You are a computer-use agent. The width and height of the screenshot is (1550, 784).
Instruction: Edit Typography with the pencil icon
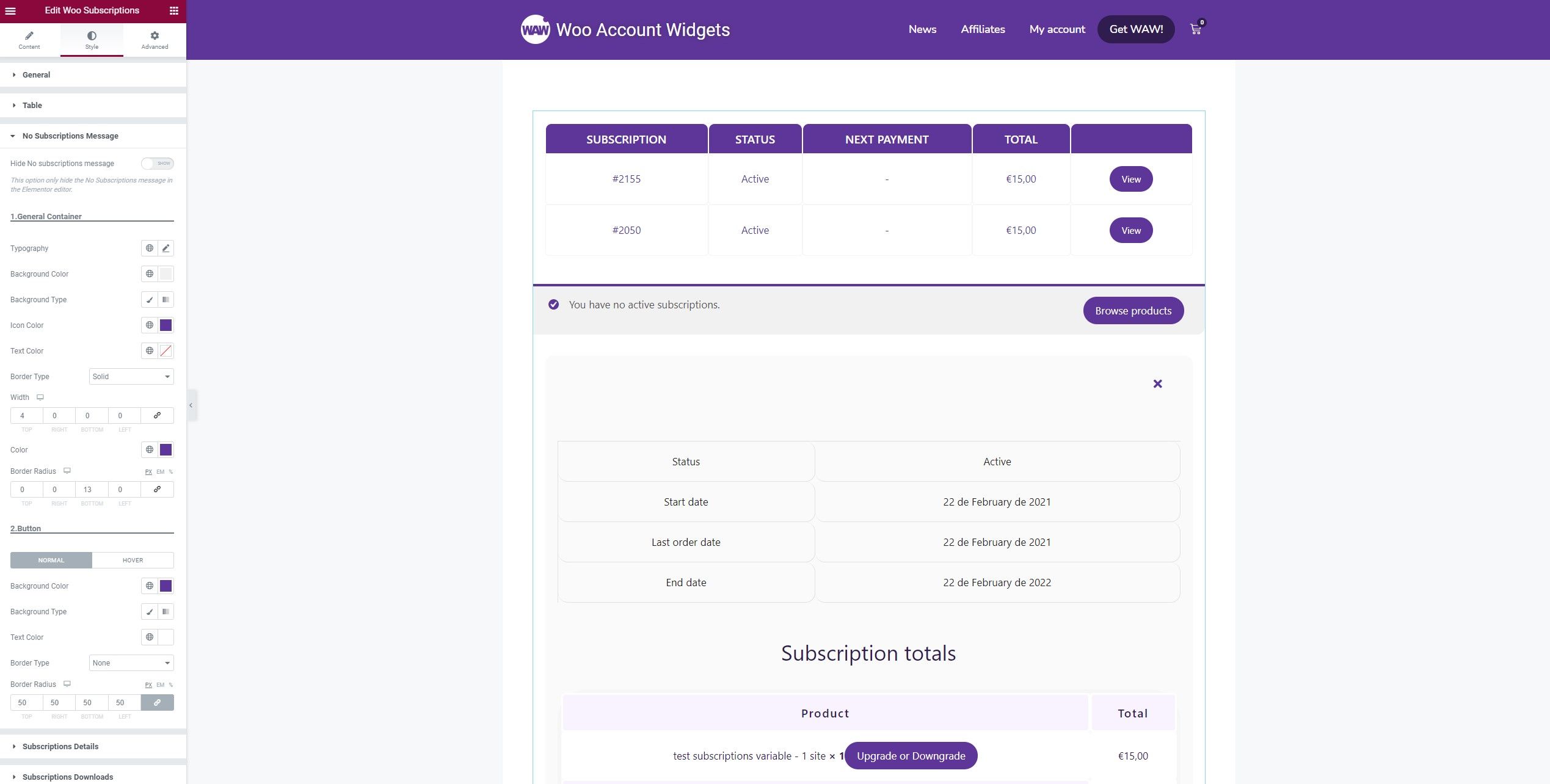tap(166, 249)
